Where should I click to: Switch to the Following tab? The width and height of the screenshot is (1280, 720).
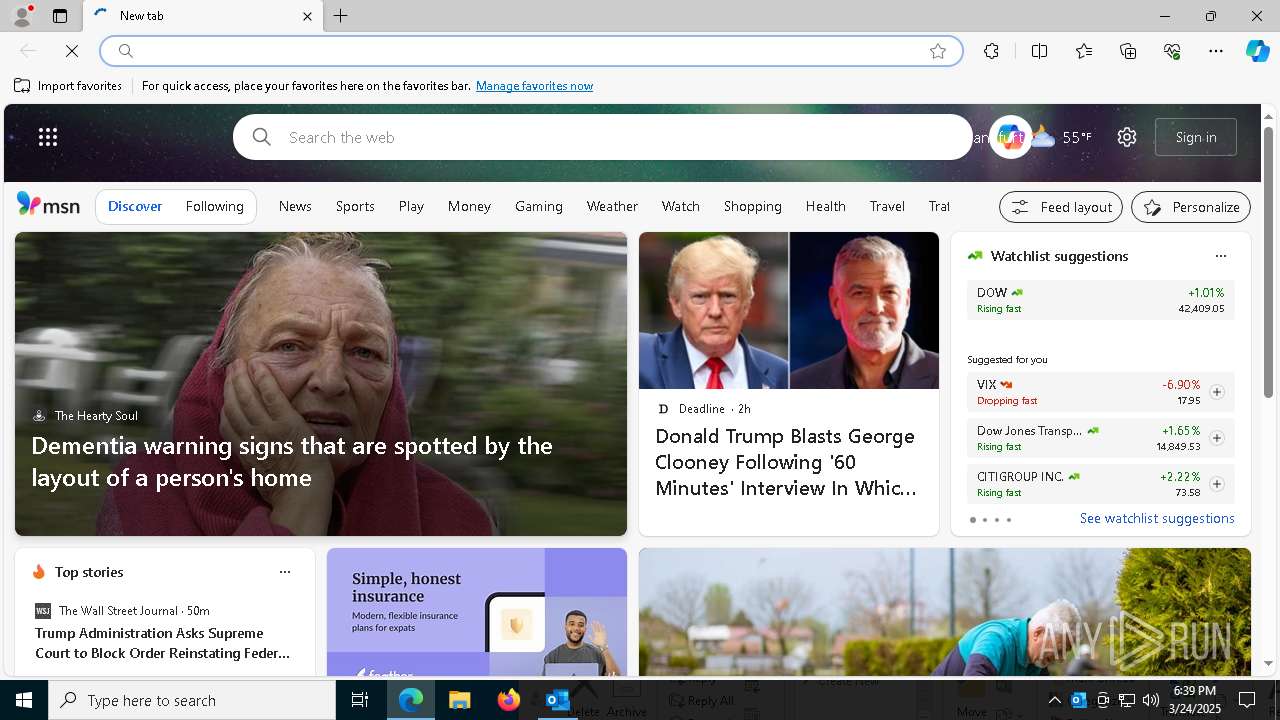pyautogui.click(x=214, y=206)
